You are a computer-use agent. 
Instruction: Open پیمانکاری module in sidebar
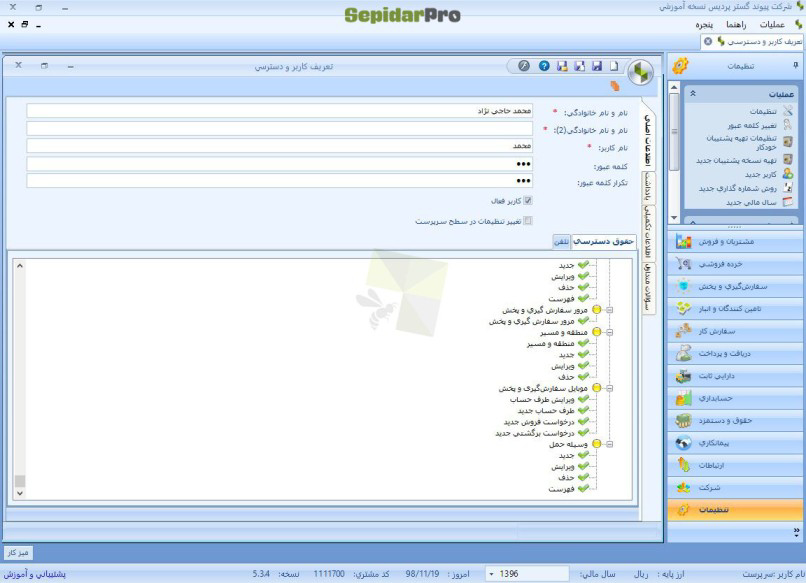734,443
